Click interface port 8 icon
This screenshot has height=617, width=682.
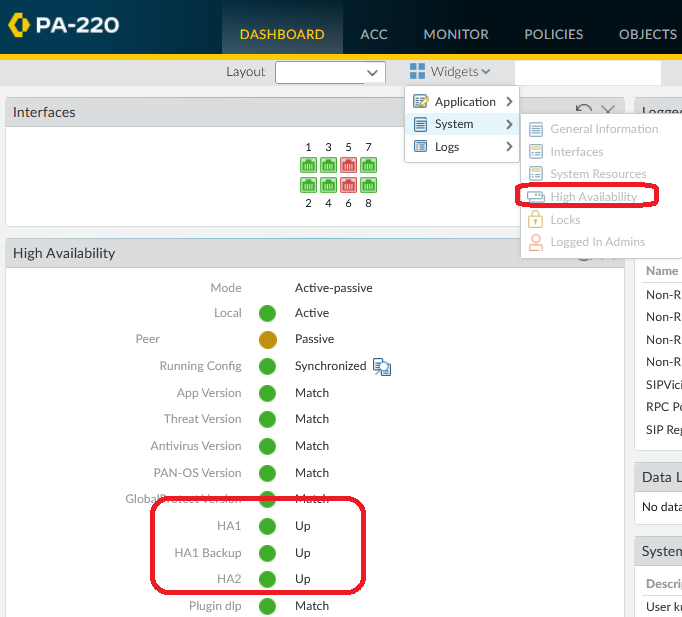click(x=368, y=185)
